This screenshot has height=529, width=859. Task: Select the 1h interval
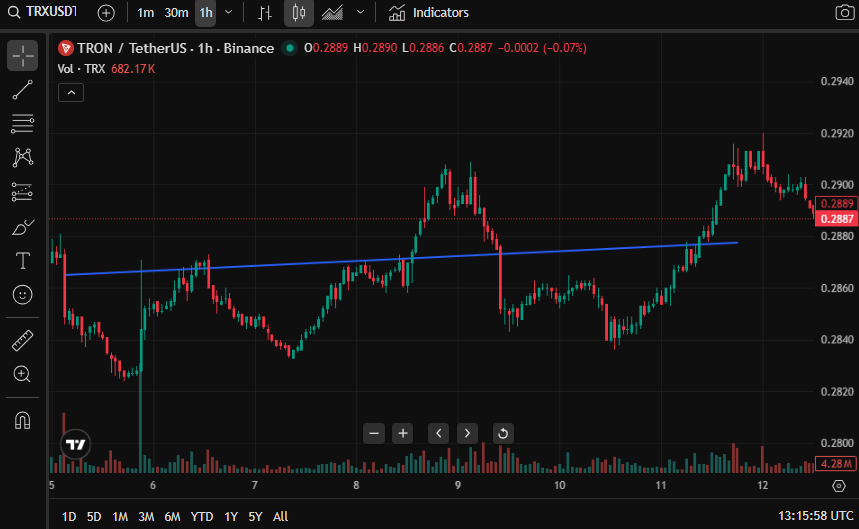click(x=206, y=13)
